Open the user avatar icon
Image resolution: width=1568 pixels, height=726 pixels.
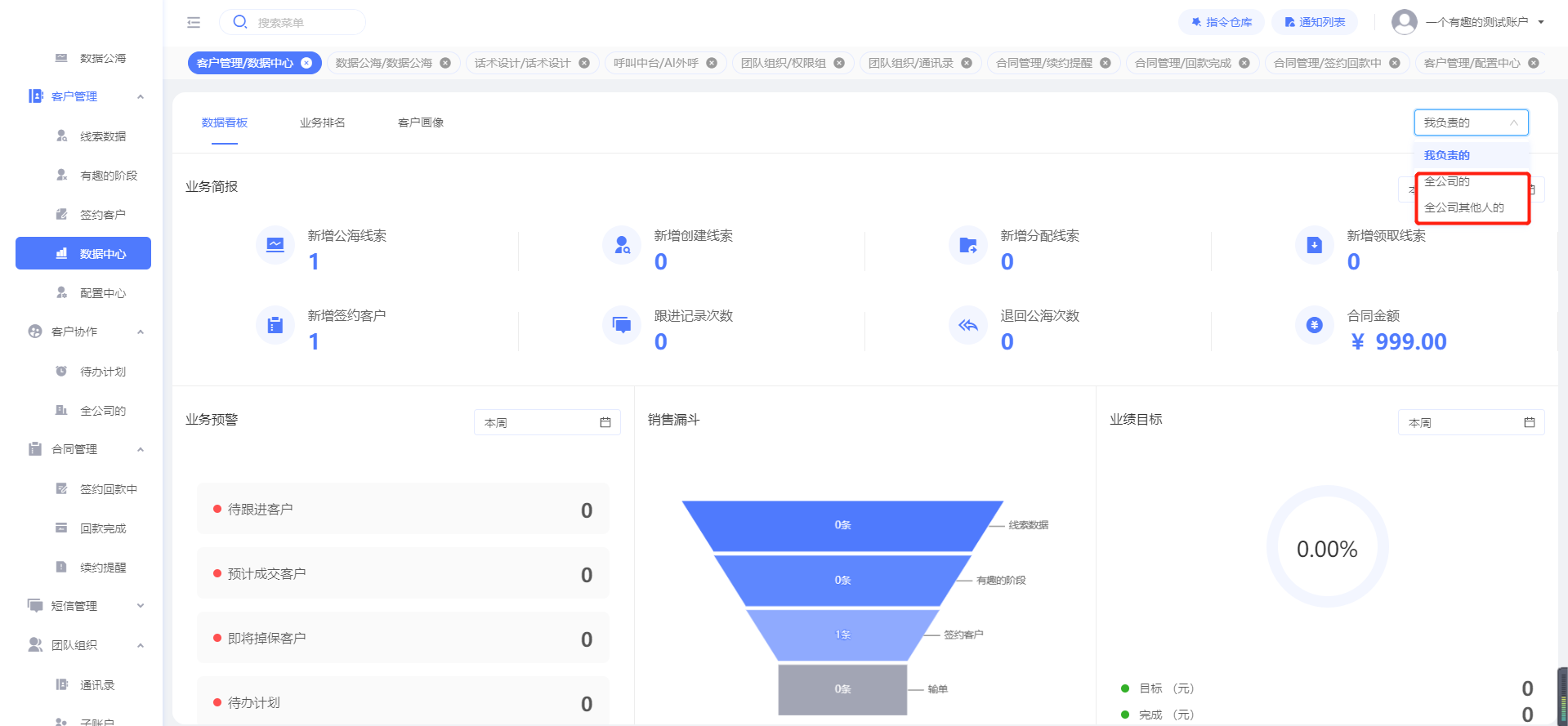(1404, 22)
